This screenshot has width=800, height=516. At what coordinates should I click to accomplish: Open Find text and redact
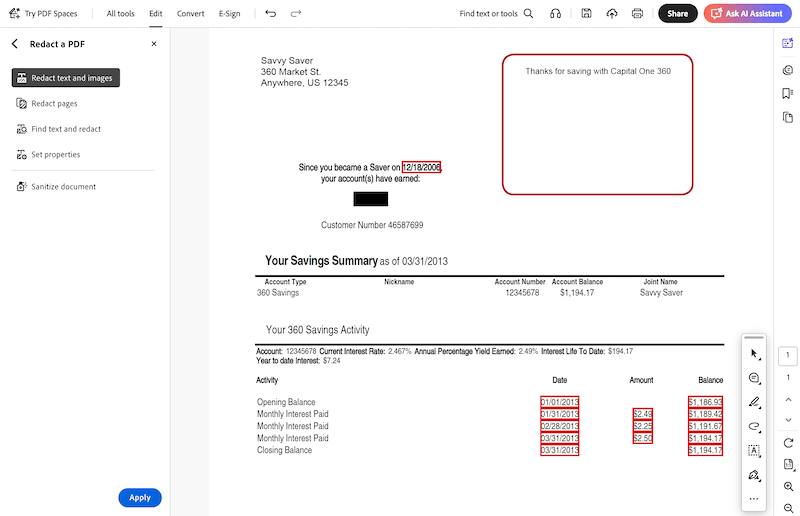point(59,129)
